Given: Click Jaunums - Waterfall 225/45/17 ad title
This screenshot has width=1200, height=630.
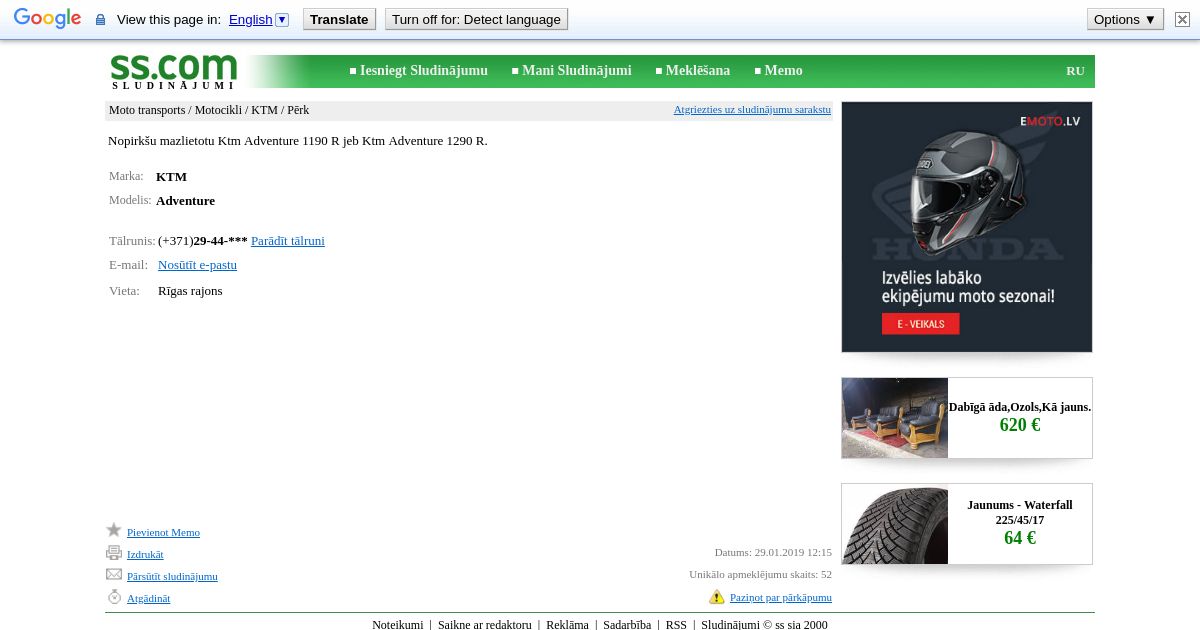Looking at the screenshot, I should [x=1020, y=512].
